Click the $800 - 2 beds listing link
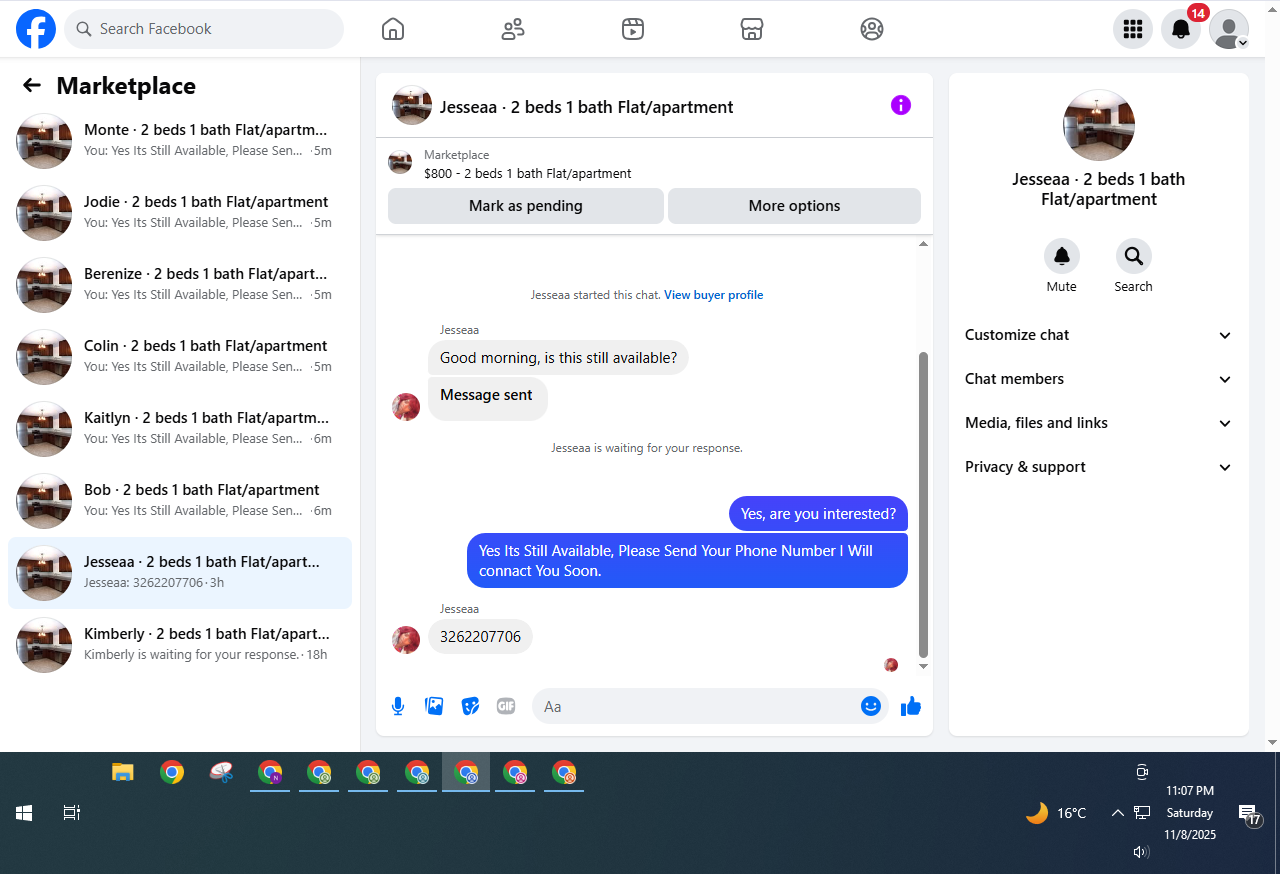Screen dimensions: 1280x874 (528, 173)
